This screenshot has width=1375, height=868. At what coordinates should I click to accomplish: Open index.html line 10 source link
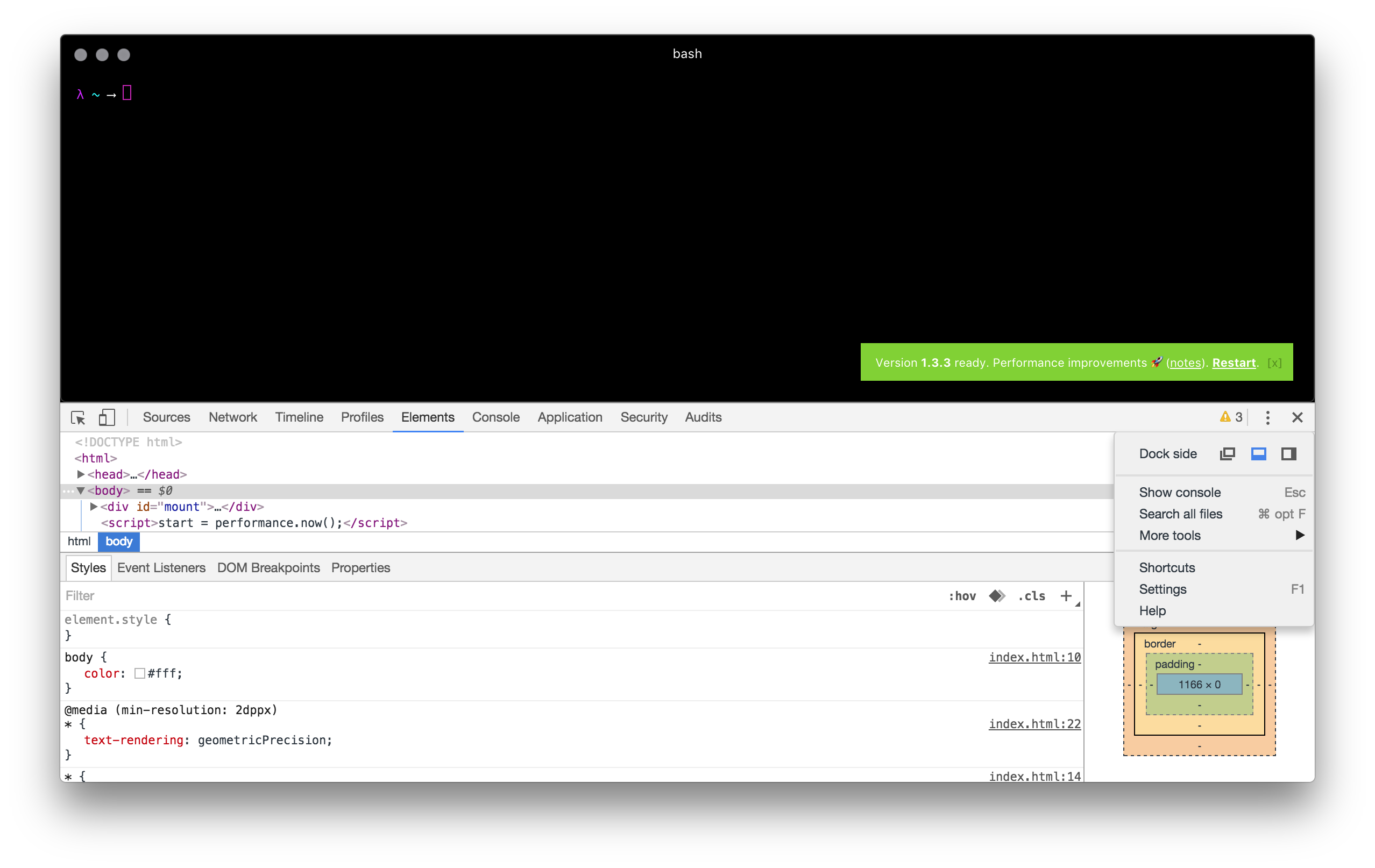point(1034,657)
